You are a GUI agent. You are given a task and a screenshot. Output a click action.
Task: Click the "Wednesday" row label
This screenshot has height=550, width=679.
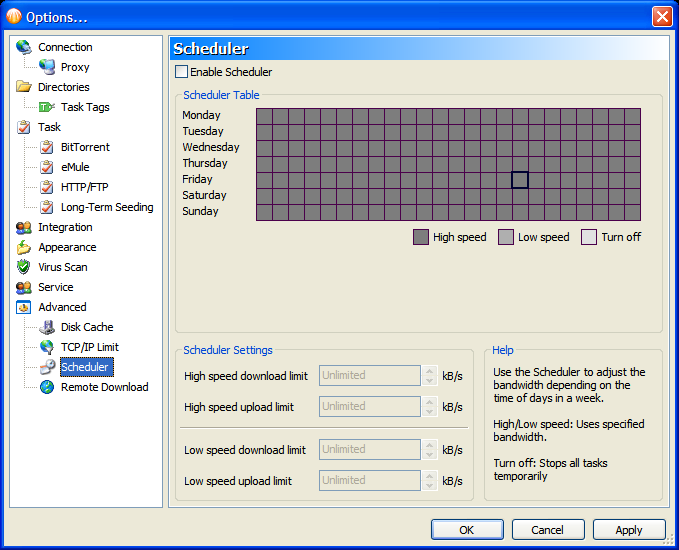tap(211, 147)
